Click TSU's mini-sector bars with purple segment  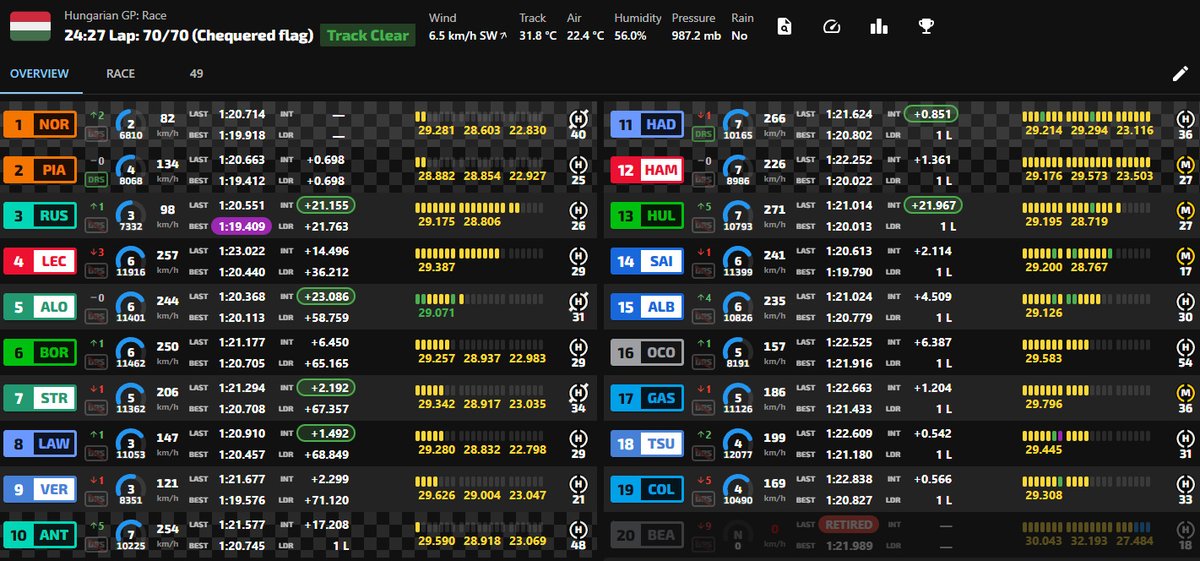[x=1089, y=436]
